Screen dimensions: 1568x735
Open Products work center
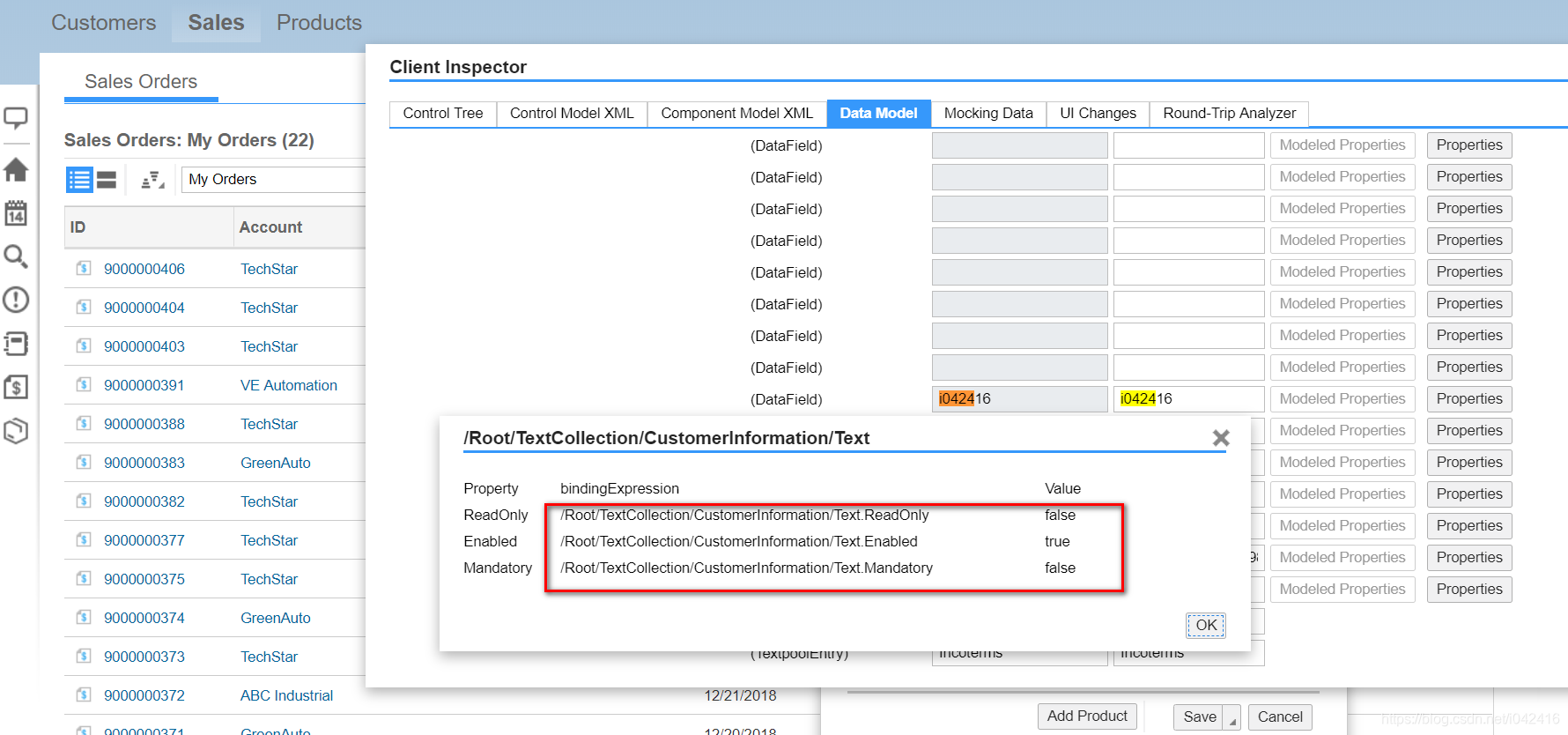(319, 22)
